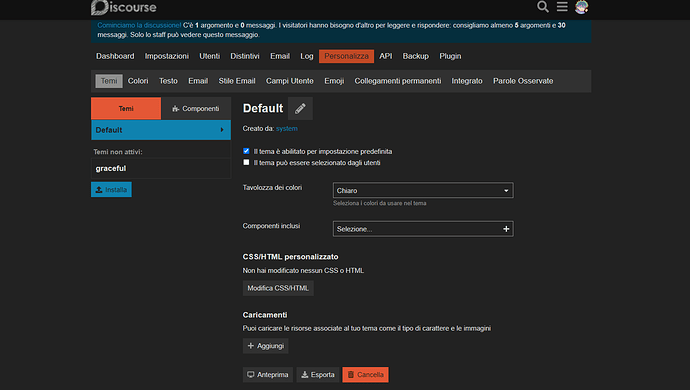Image resolution: width=690 pixels, height=390 pixels.
Task: Follow the Cominciamo la discussione link
Action: pos(139,25)
